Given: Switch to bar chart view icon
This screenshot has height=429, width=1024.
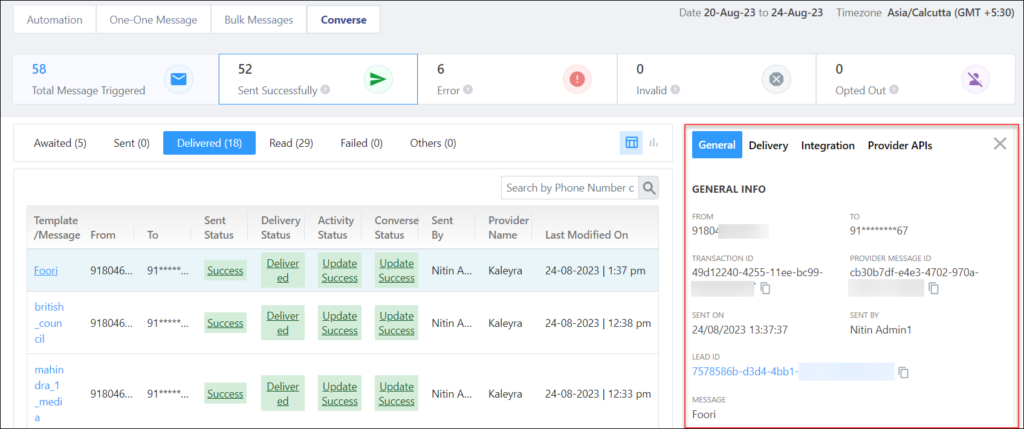Looking at the screenshot, I should pos(654,143).
